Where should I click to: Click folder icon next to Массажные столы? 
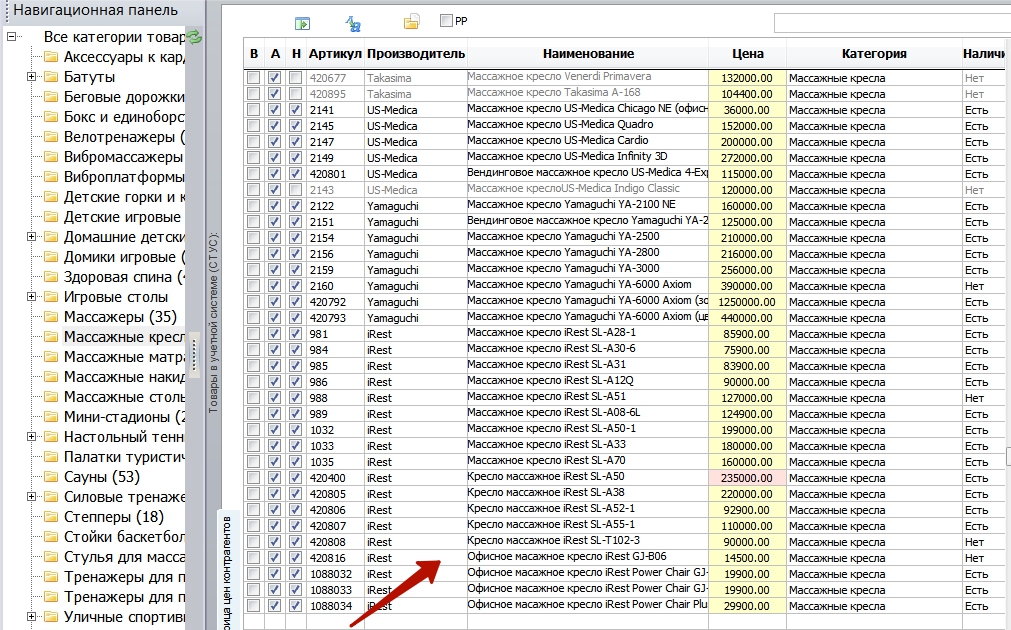click(x=51, y=397)
